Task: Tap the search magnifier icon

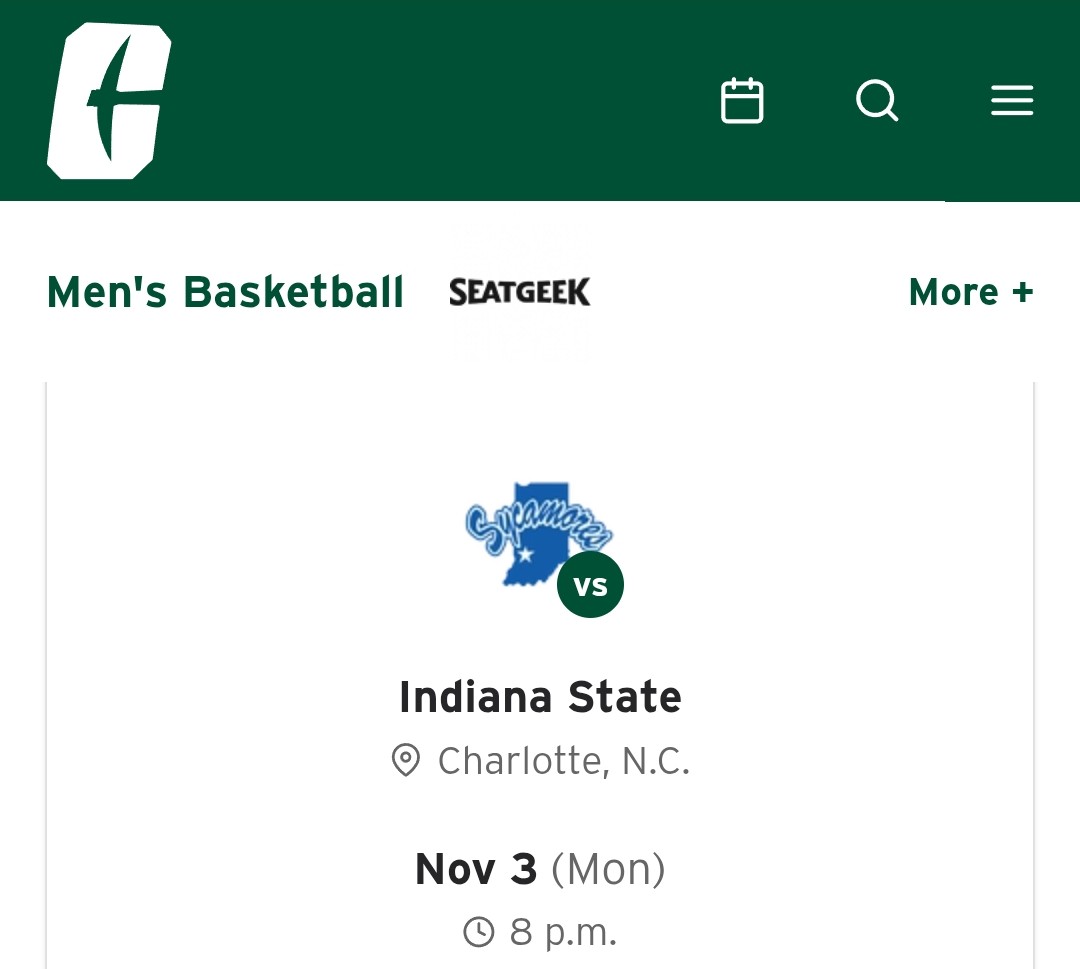Action: [x=877, y=101]
